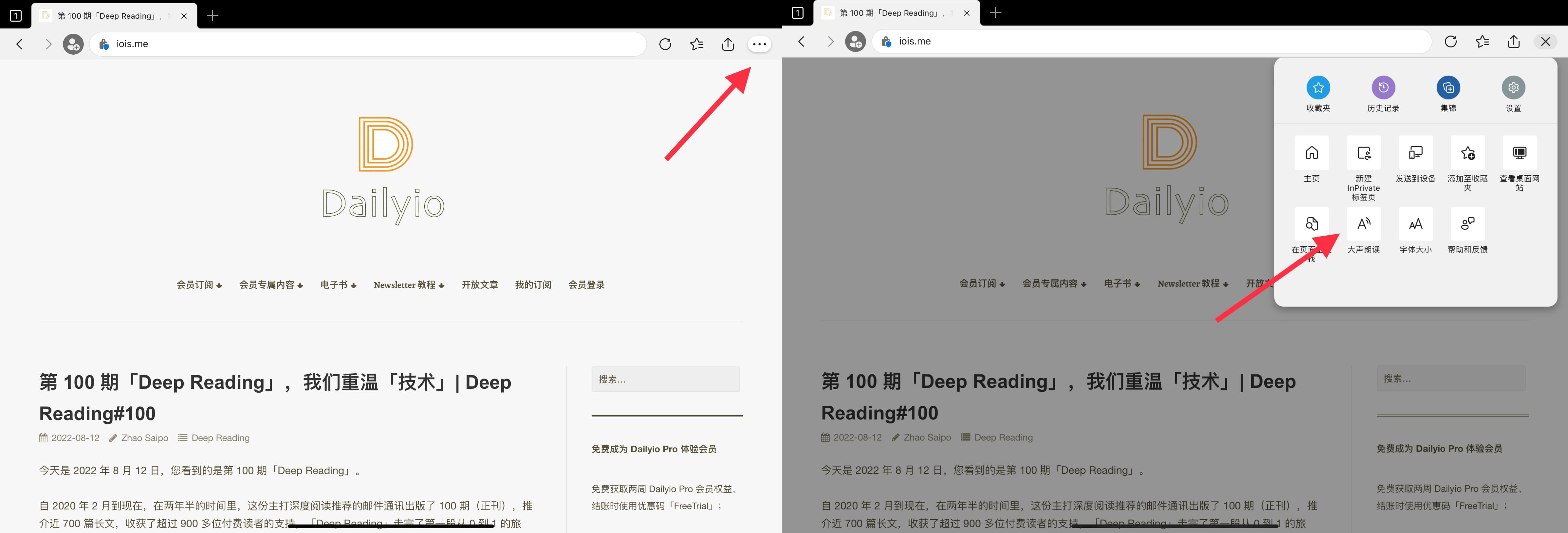Click the iois.me address bar in the right browser
The width and height of the screenshot is (1568, 533).
pyautogui.click(x=1152, y=41)
